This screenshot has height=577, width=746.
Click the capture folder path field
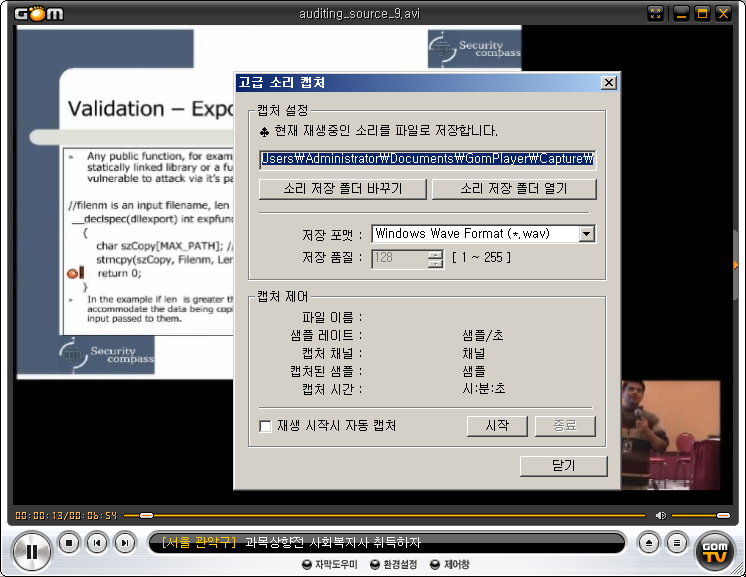pyautogui.click(x=427, y=159)
